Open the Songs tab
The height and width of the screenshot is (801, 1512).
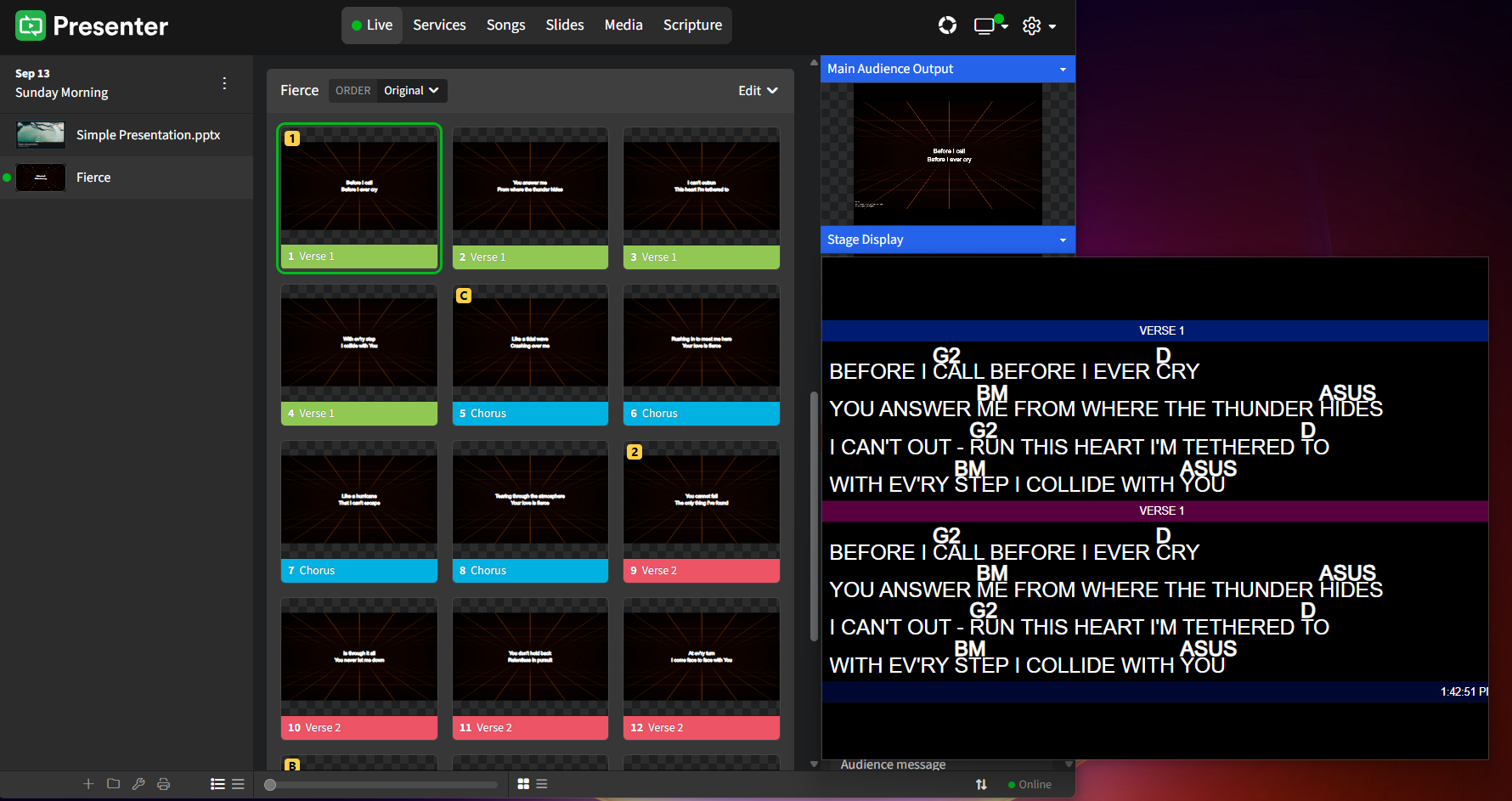click(505, 25)
